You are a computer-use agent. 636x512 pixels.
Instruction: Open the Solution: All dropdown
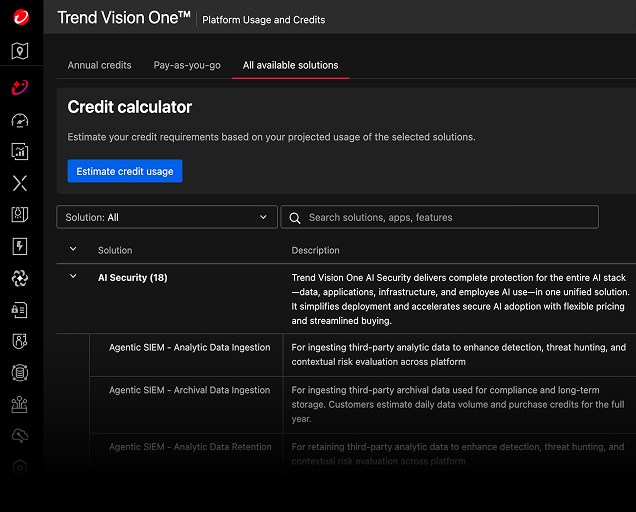click(167, 217)
